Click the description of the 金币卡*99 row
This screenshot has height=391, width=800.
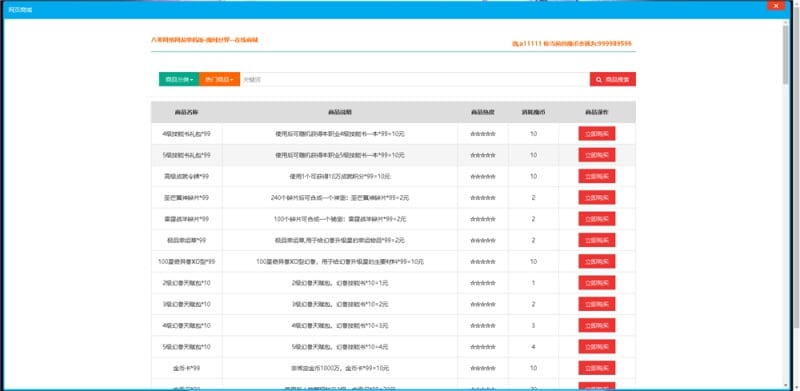340,368
